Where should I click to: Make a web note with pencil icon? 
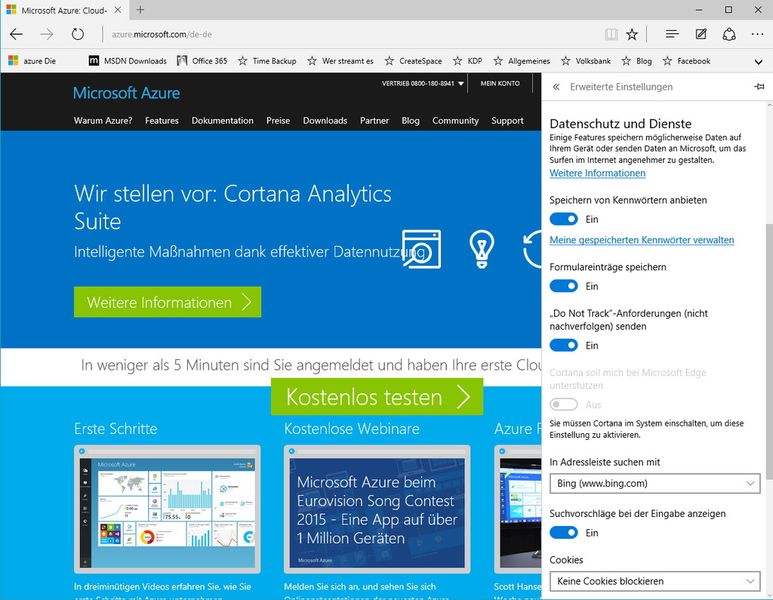click(x=701, y=34)
